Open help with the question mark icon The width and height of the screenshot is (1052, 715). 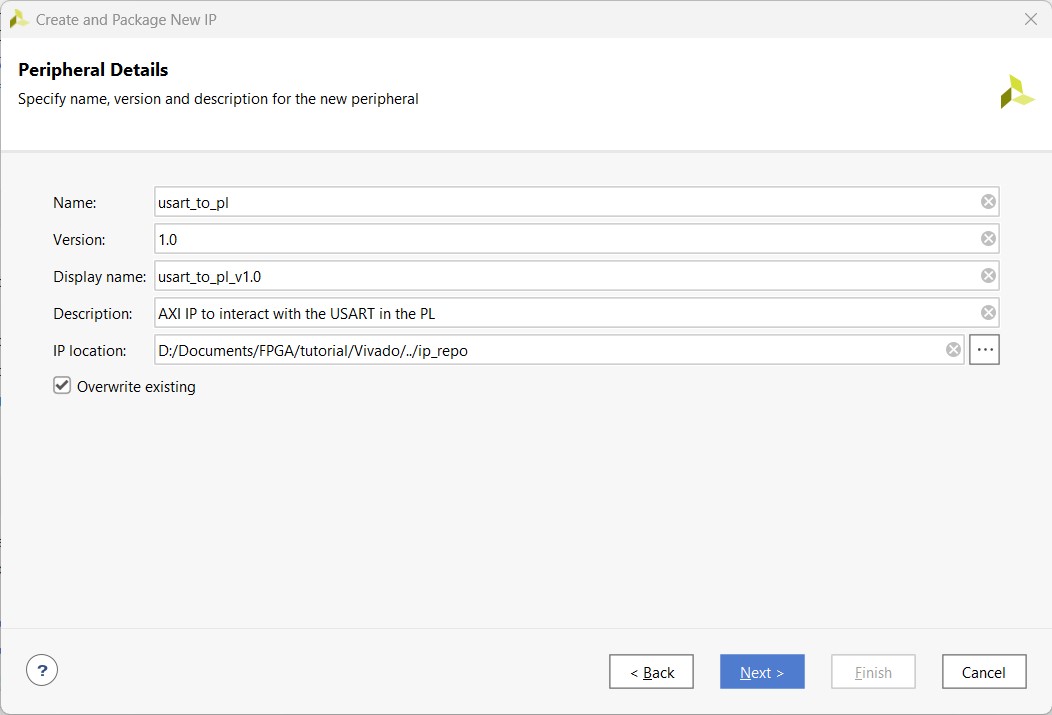[42, 671]
